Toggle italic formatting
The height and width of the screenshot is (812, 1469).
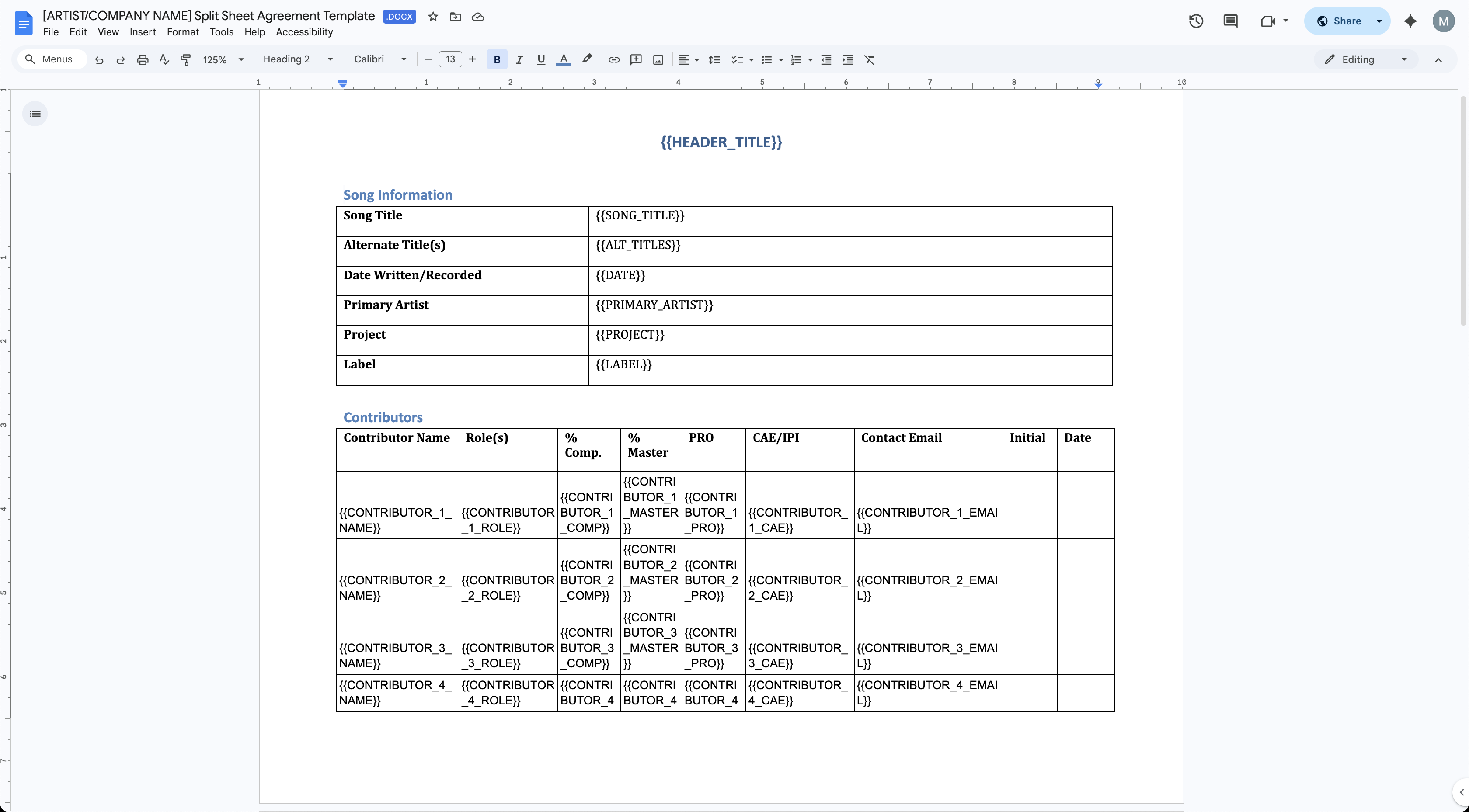pos(519,60)
